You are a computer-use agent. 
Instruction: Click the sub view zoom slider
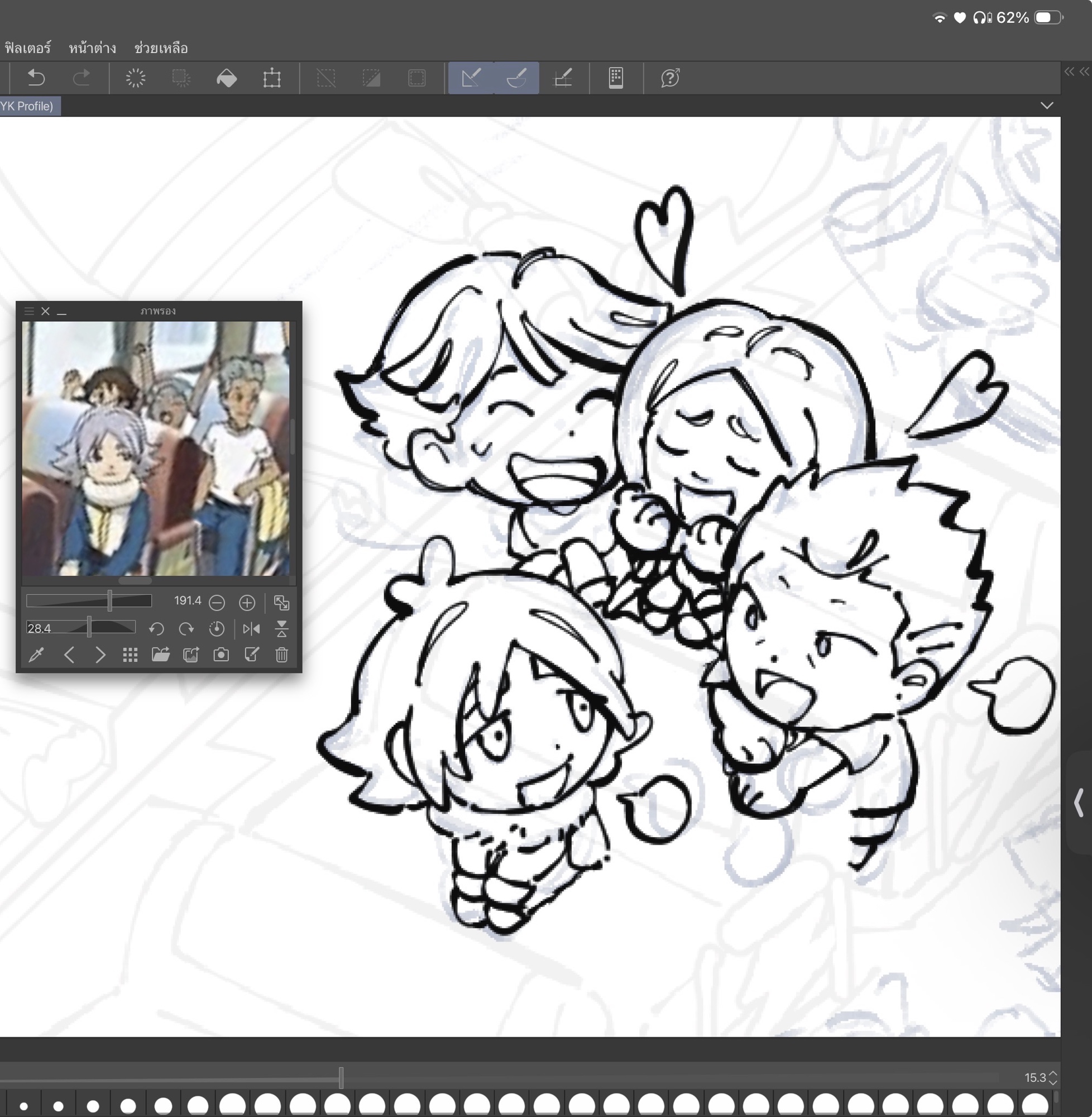click(x=89, y=601)
